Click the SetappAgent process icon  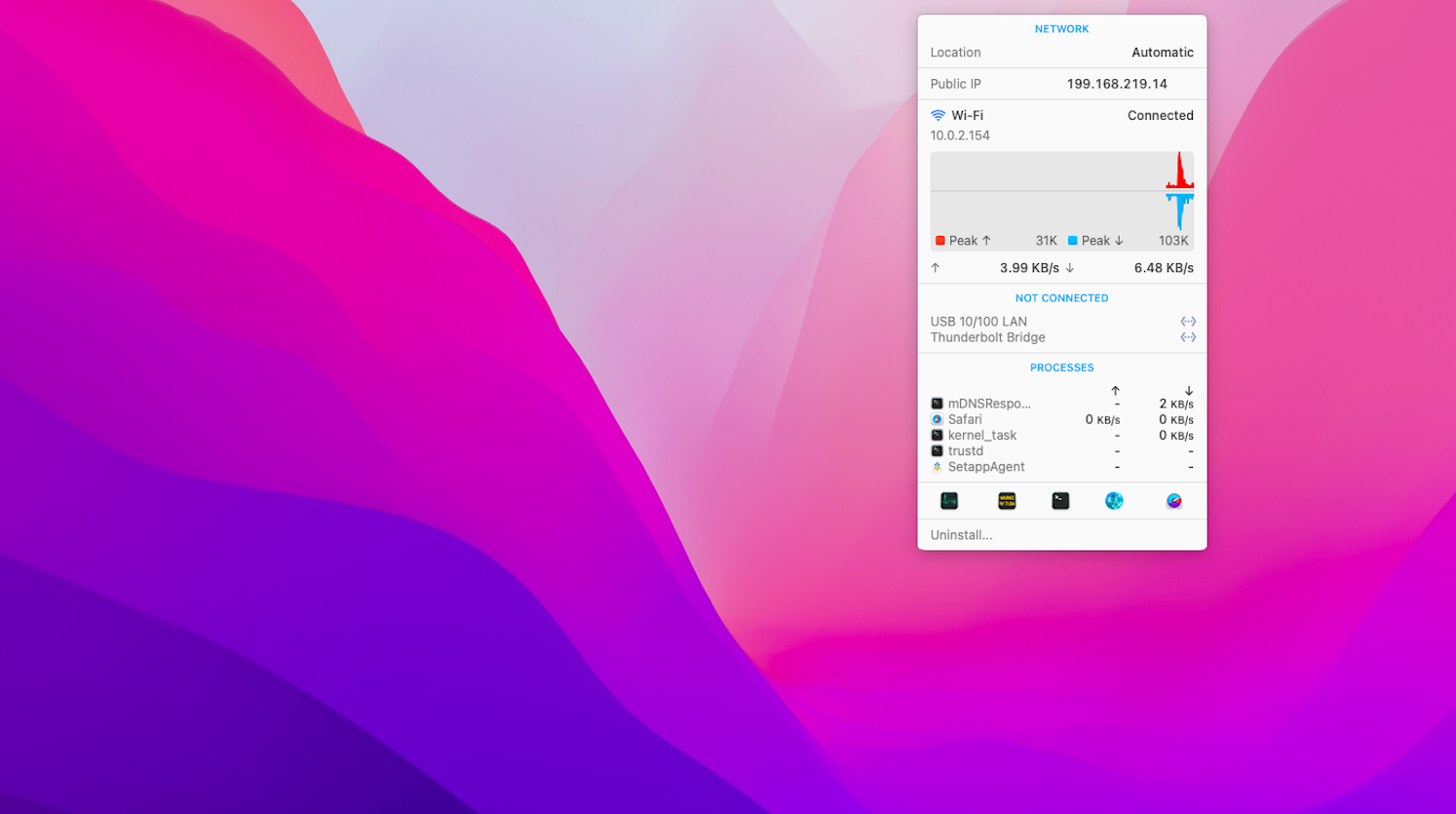(937, 467)
